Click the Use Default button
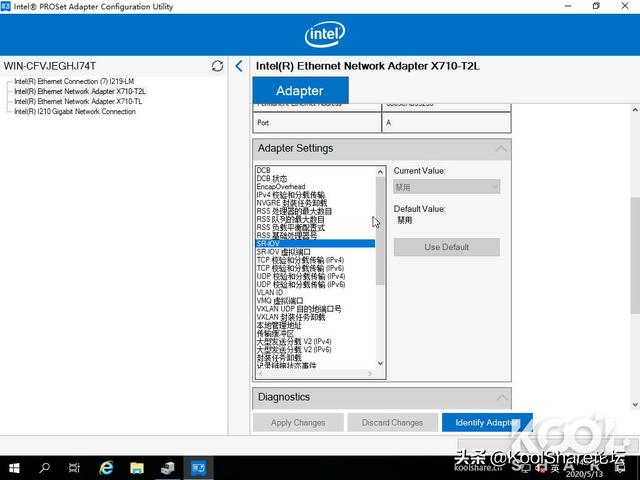 click(447, 247)
